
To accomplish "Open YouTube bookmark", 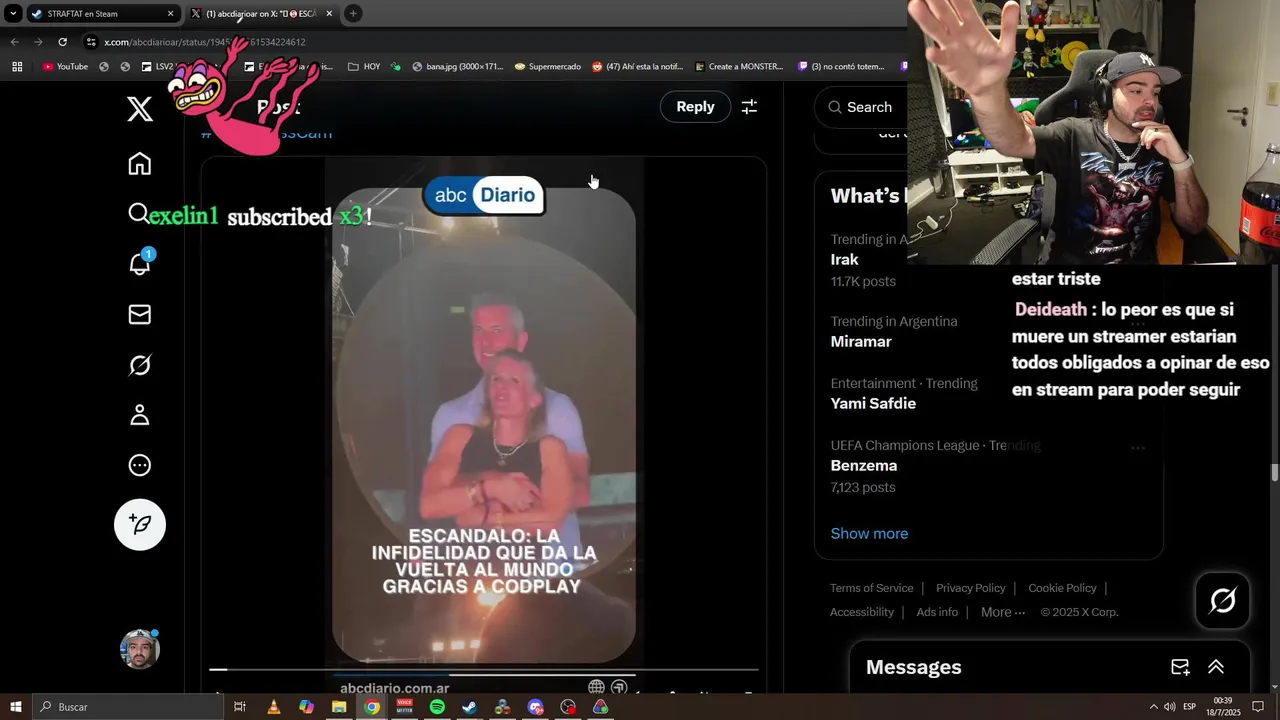I will (65, 67).
